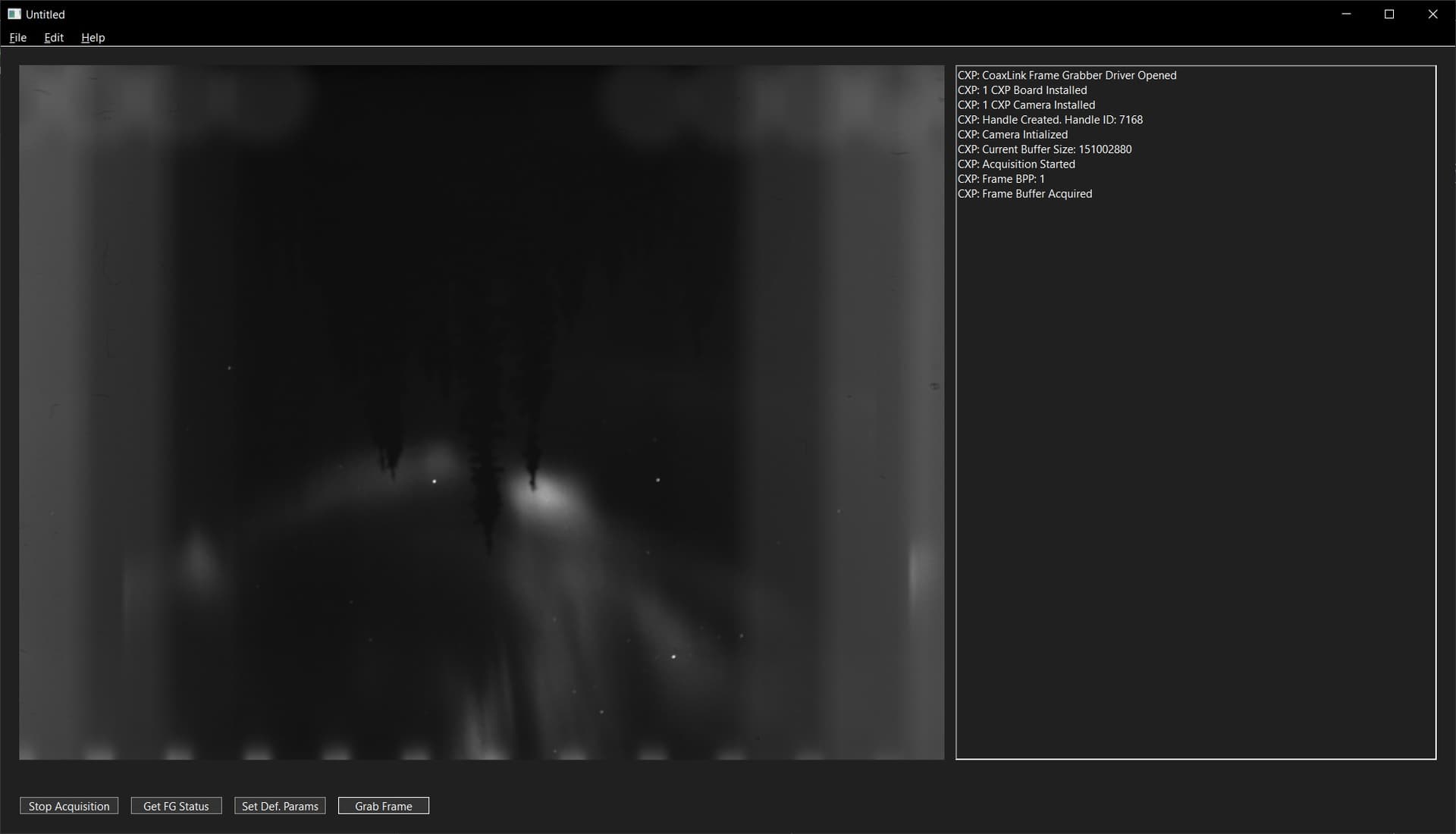Click the Set Def. Params button

coord(280,806)
